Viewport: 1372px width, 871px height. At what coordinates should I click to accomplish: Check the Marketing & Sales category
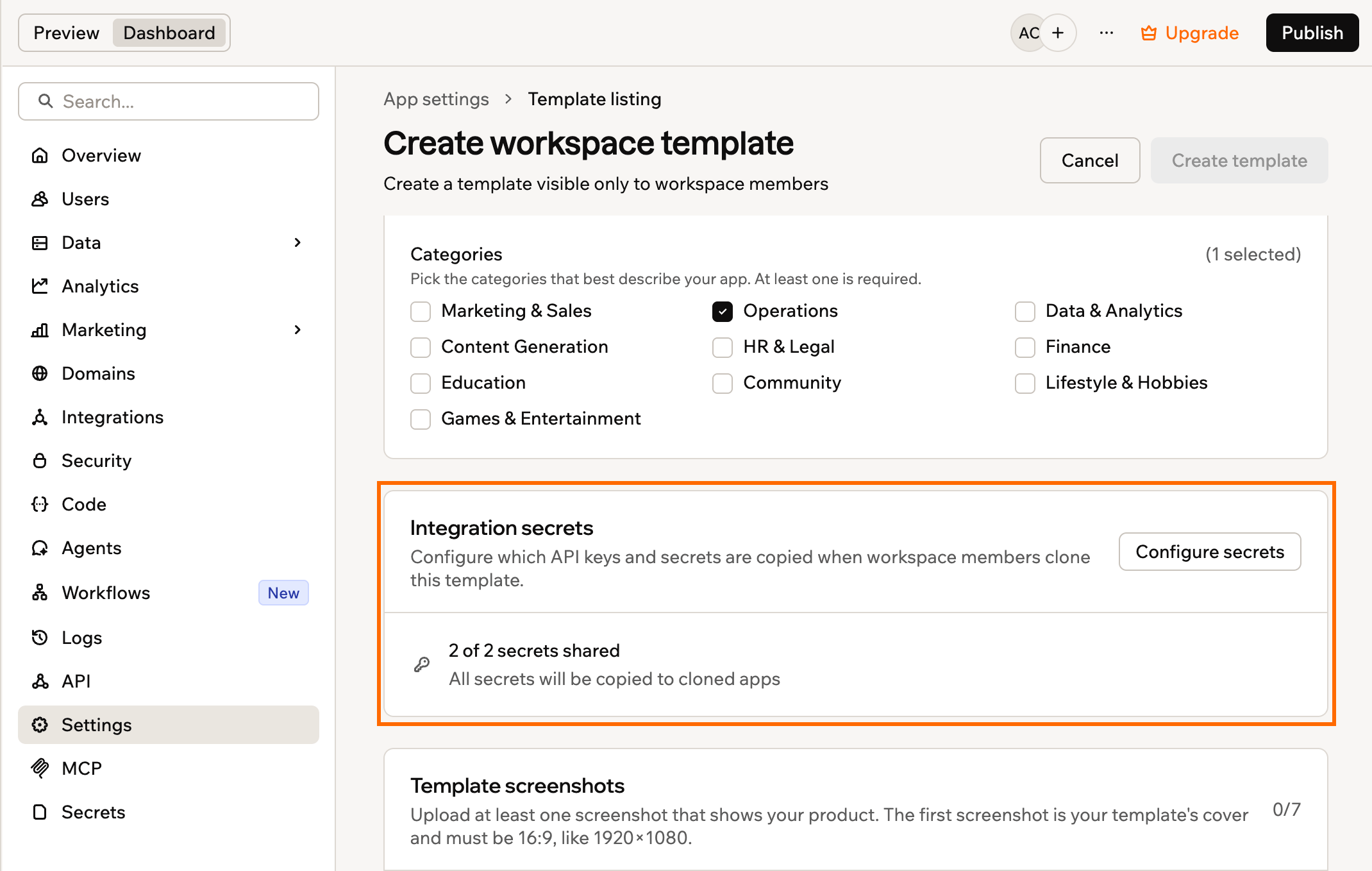tap(421, 311)
